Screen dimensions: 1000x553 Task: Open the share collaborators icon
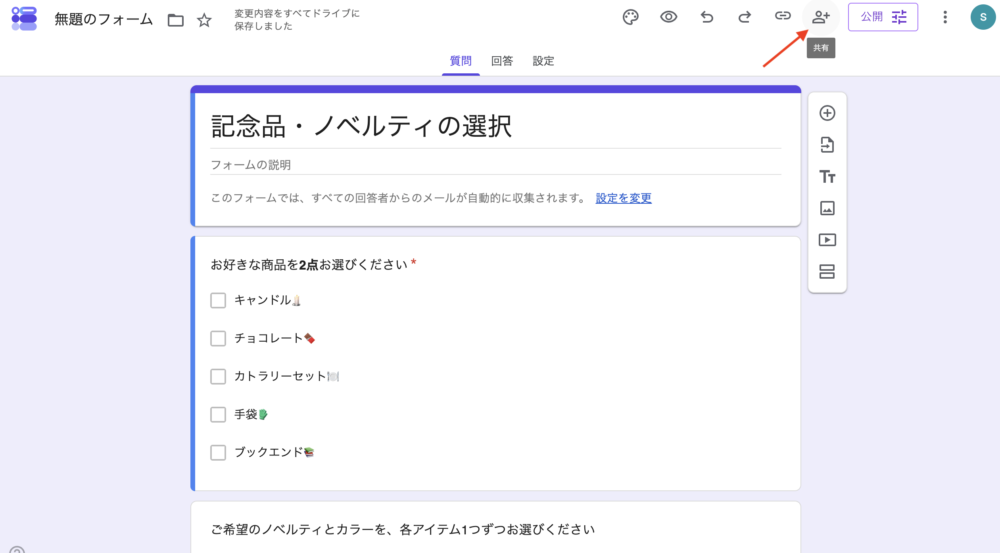[x=821, y=17]
